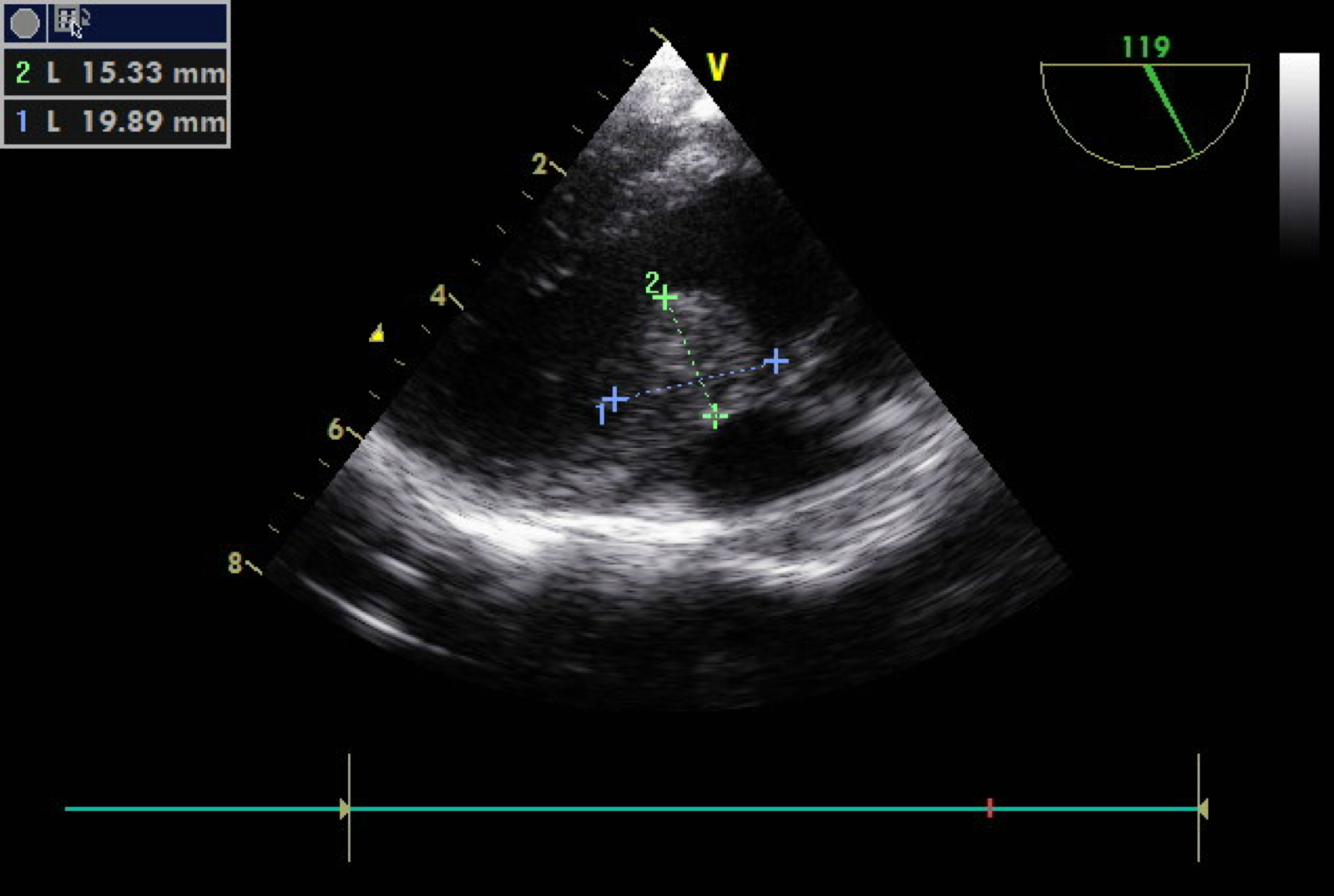Screen dimensions: 1334x896
Task: Click the yellow V orientation marker
Action: tap(717, 67)
